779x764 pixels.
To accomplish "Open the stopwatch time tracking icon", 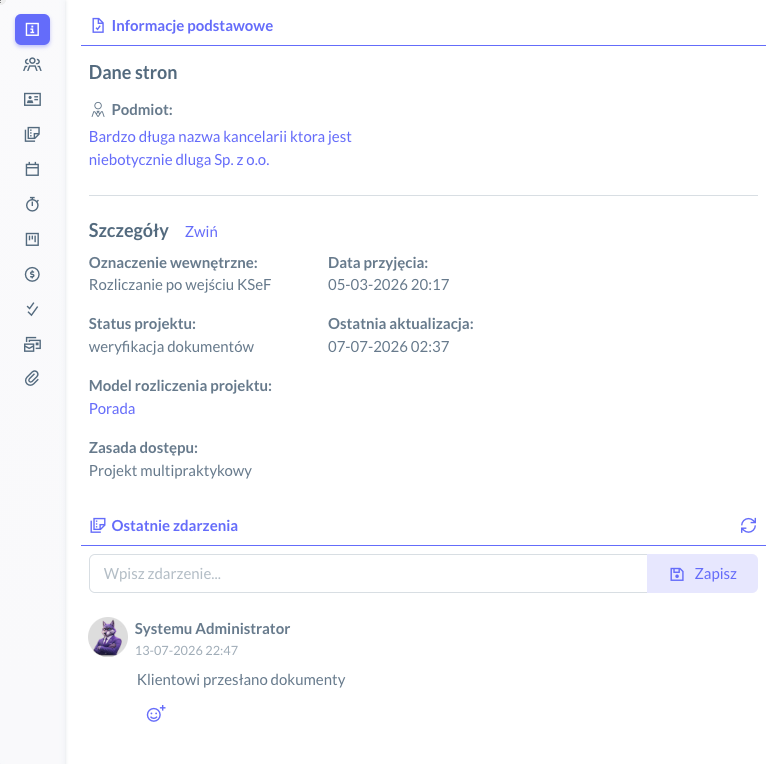I will [32, 204].
